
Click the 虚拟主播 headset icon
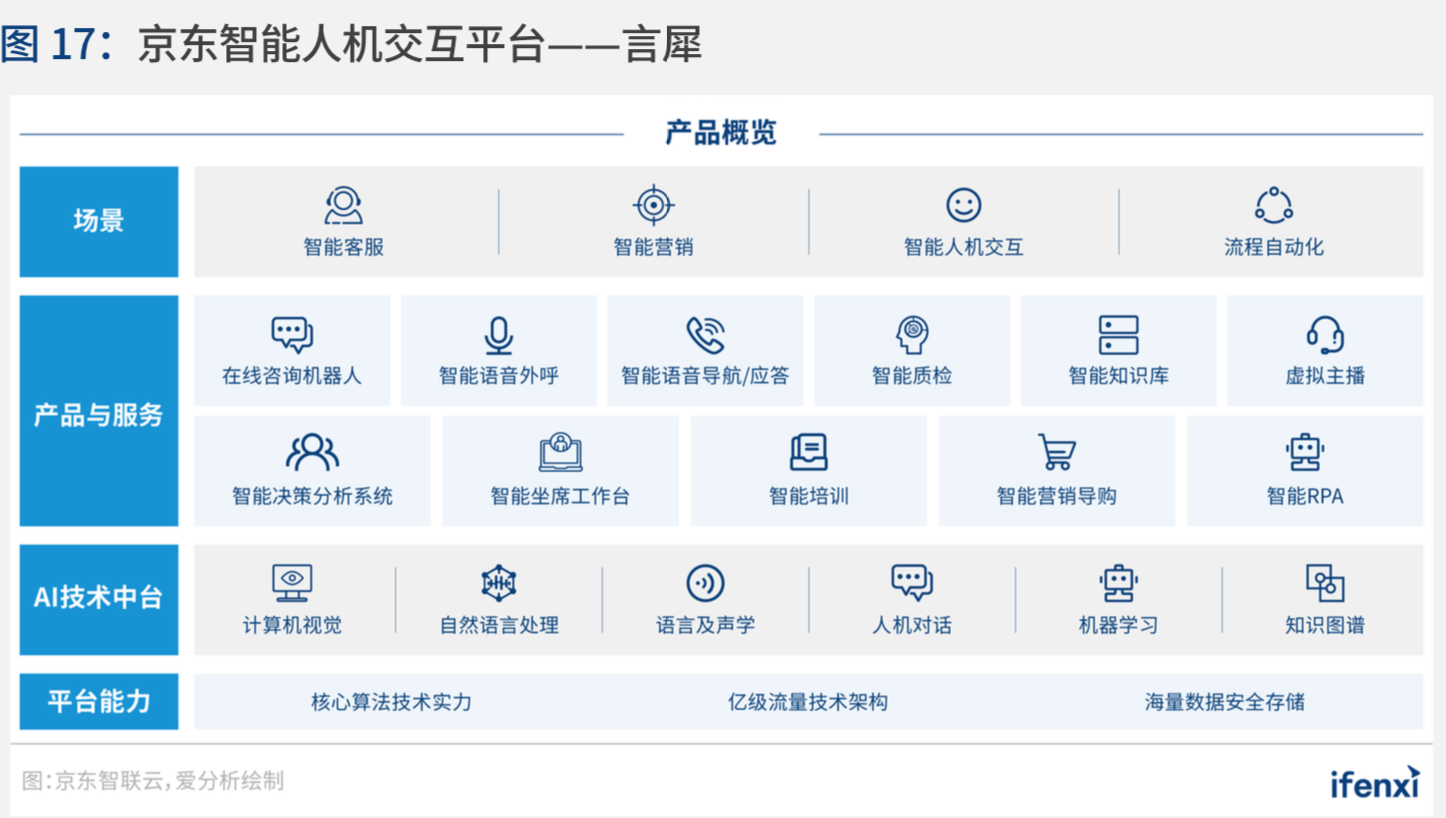pyautogui.click(x=1325, y=335)
